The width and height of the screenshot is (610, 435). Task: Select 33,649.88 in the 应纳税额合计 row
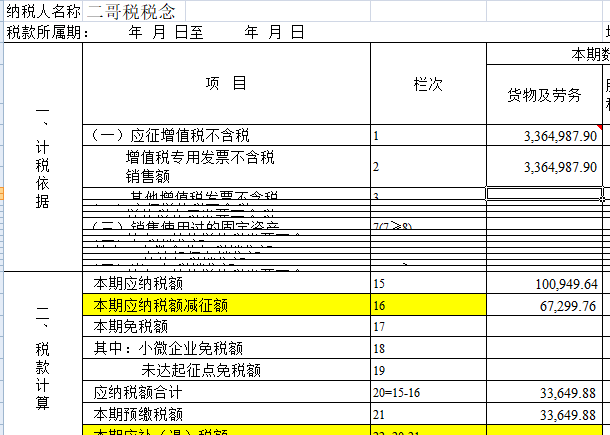click(x=544, y=391)
